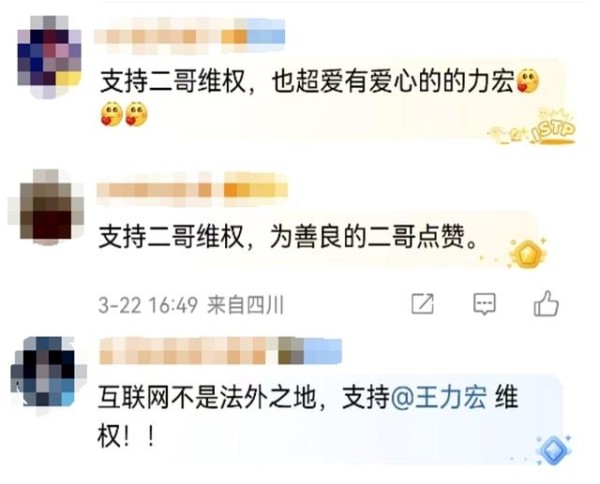Tap the gold pentagon badge on second comment
Screen dimensions: 600x484
527,253
